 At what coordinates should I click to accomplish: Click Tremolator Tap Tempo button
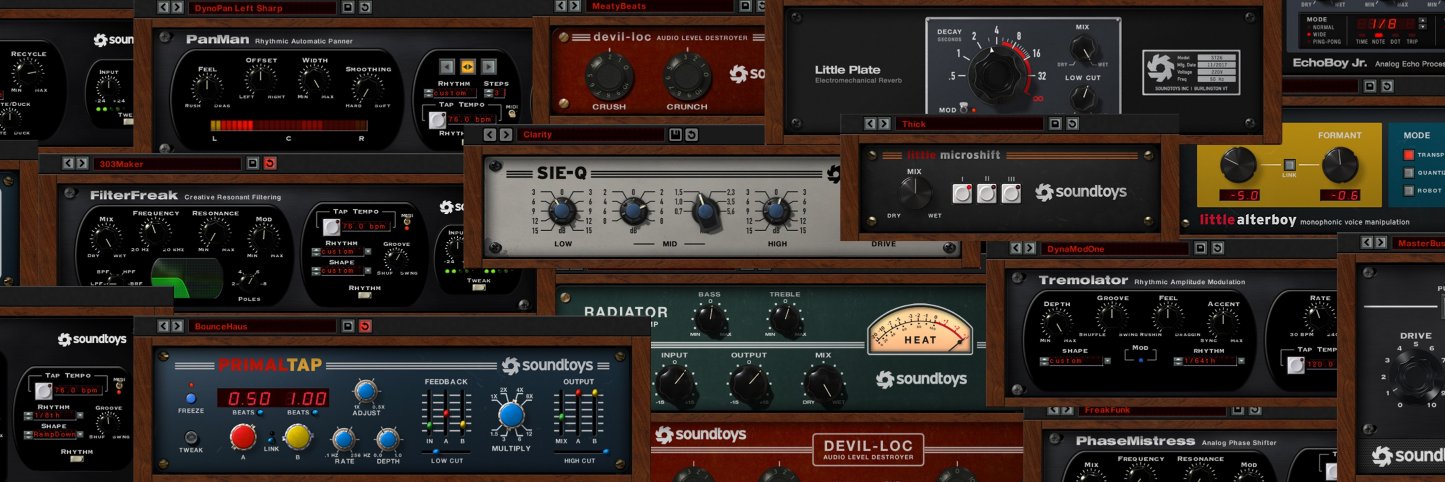tap(1295, 365)
